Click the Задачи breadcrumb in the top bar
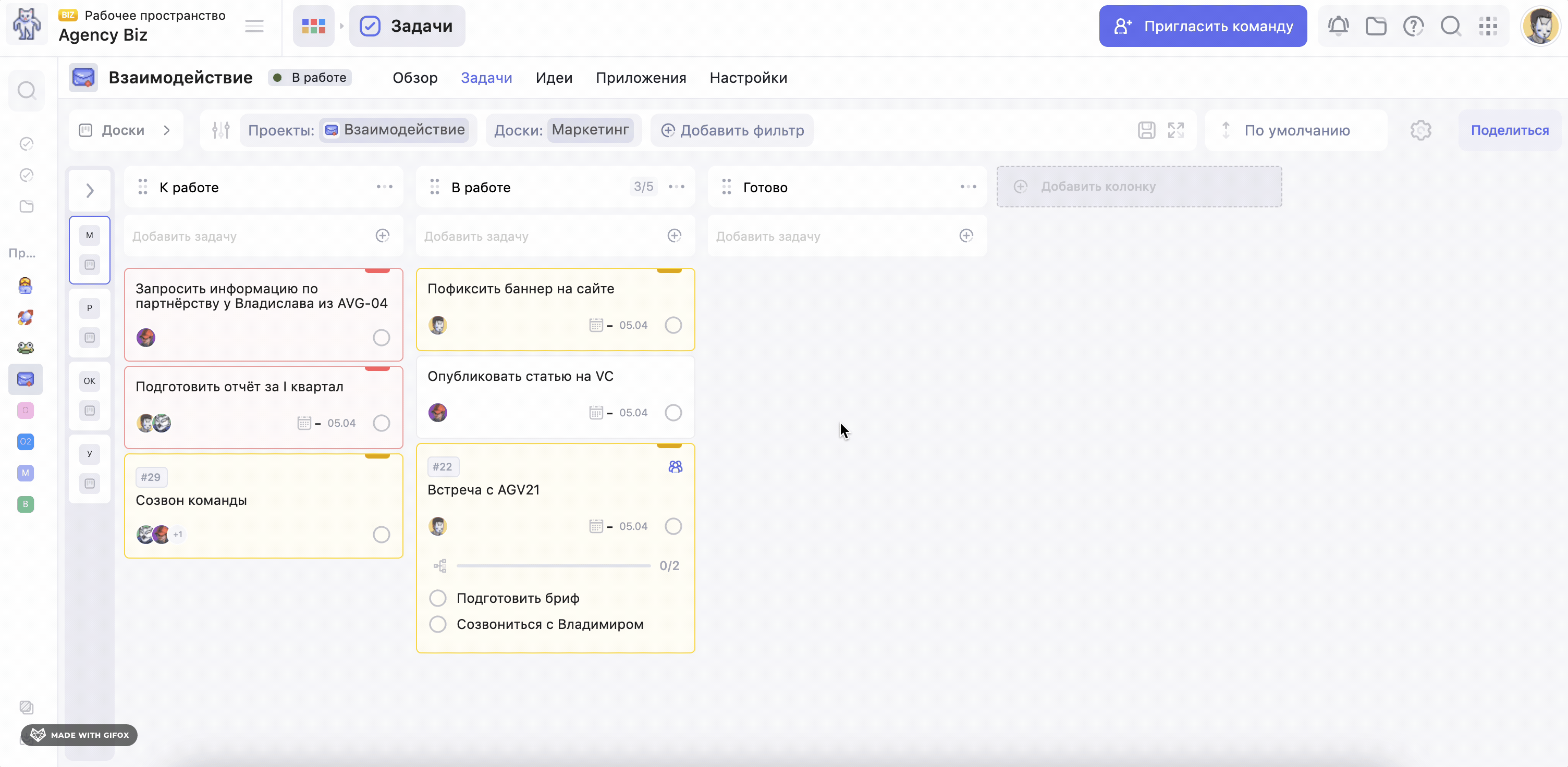The height and width of the screenshot is (767, 1568). point(407,26)
